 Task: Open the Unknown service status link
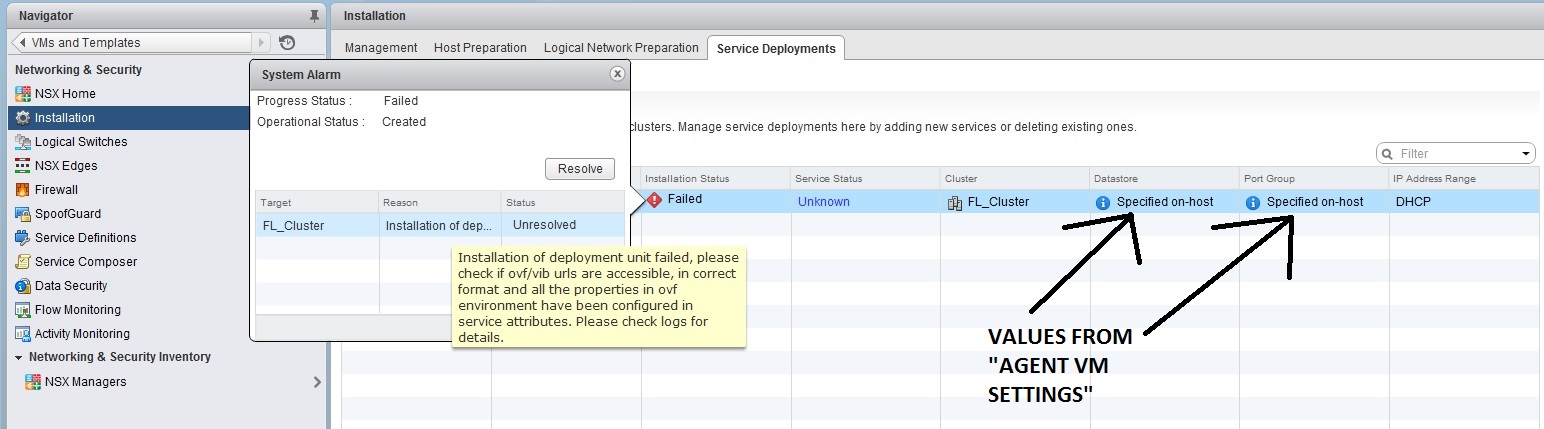click(x=824, y=202)
